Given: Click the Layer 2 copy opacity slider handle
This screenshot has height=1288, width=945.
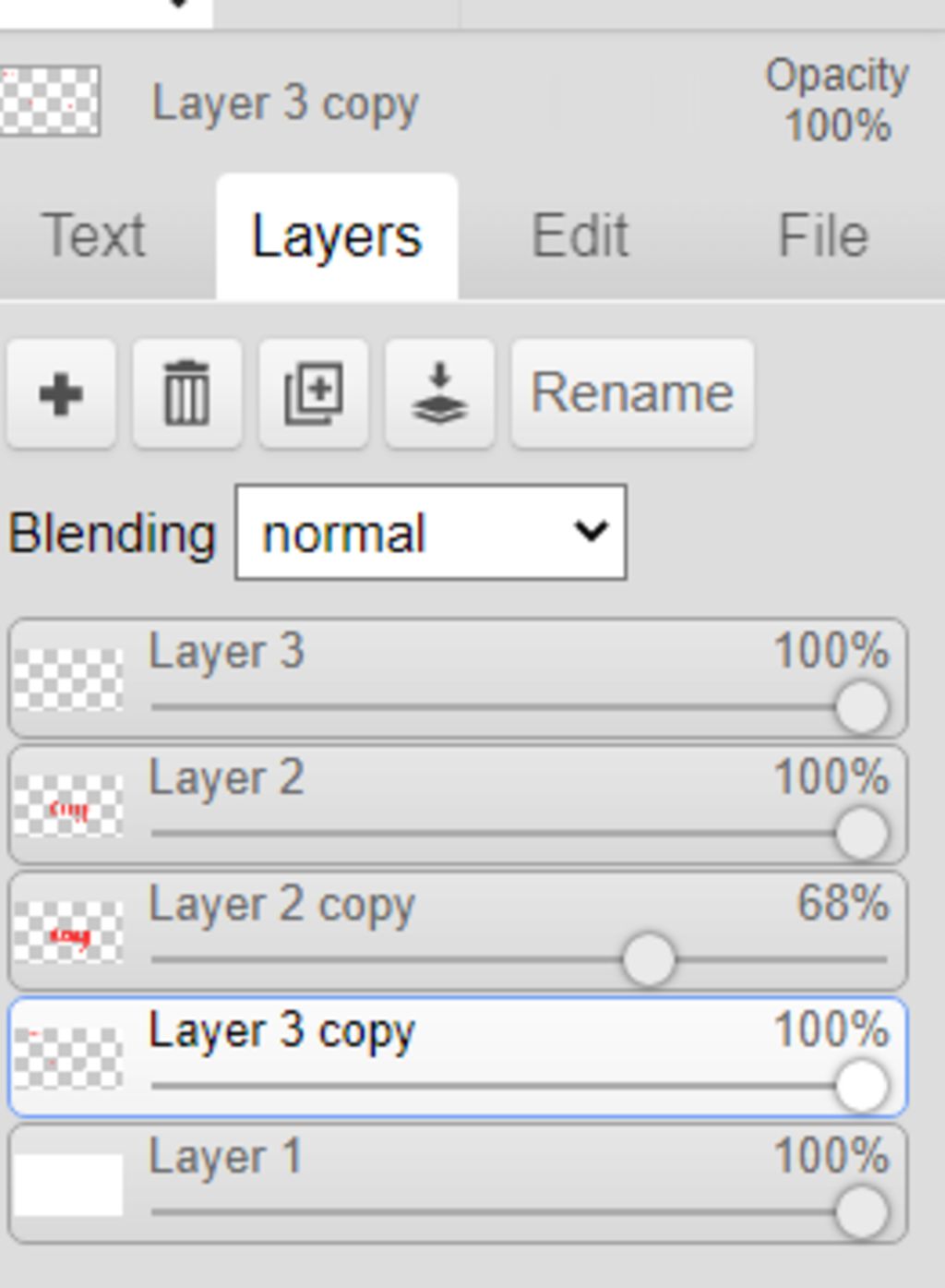Looking at the screenshot, I should click(x=649, y=960).
